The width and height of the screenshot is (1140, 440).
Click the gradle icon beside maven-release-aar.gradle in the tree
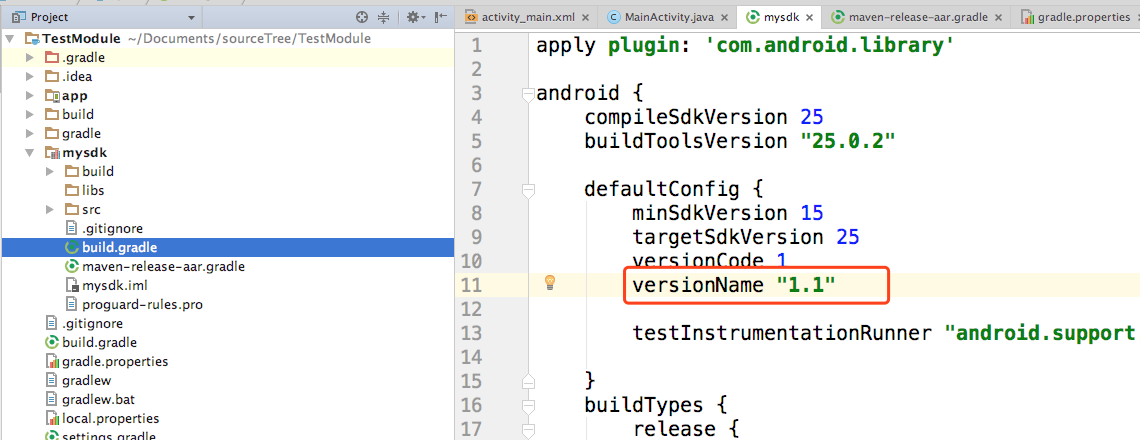[71, 266]
